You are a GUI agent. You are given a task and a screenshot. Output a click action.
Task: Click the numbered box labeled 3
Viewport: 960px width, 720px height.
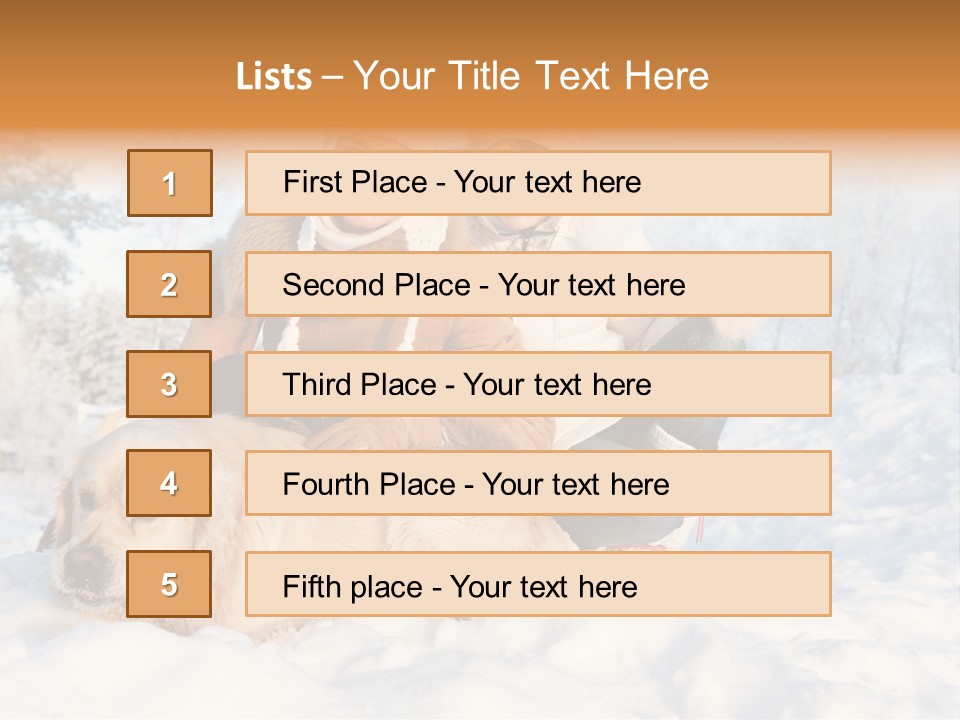point(169,384)
